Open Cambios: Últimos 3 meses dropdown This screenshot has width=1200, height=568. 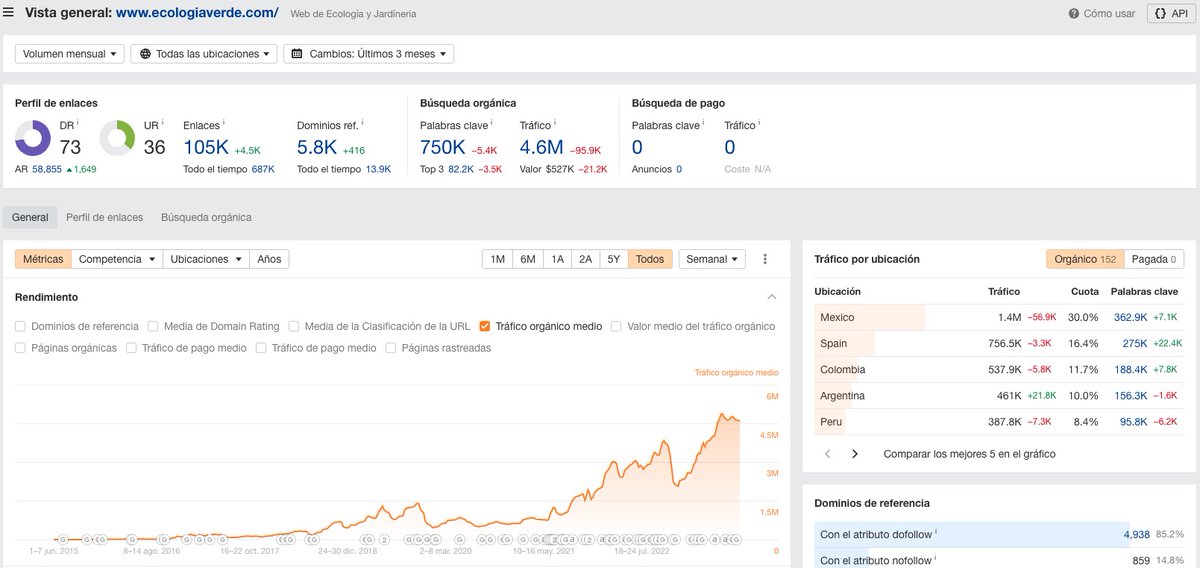369,54
